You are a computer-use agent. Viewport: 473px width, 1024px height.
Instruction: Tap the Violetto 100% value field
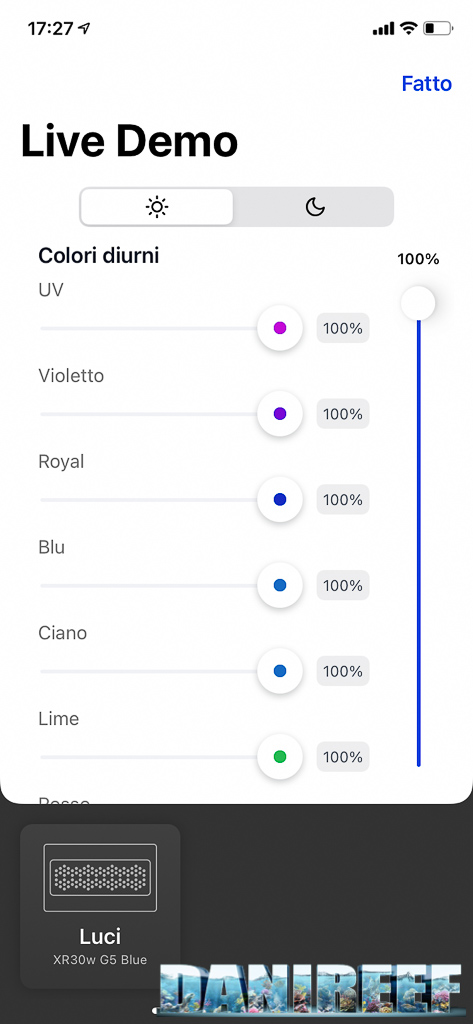click(x=343, y=414)
